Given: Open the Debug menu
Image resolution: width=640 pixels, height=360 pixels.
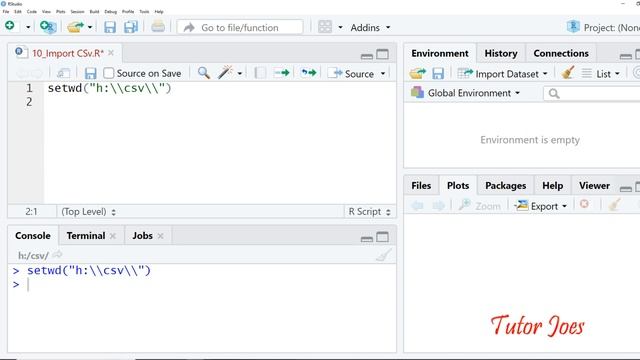Looking at the screenshot, I should (111, 11).
